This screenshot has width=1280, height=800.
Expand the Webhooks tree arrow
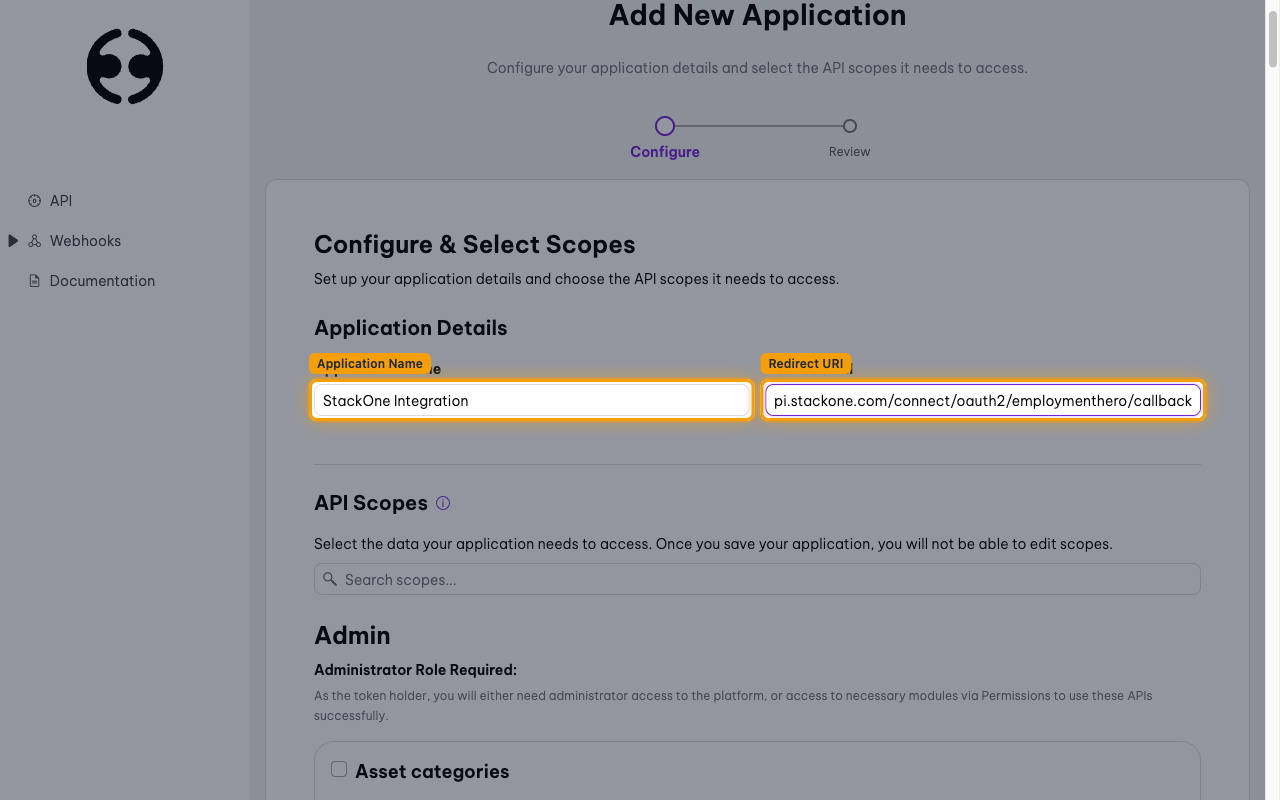tap(13, 241)
